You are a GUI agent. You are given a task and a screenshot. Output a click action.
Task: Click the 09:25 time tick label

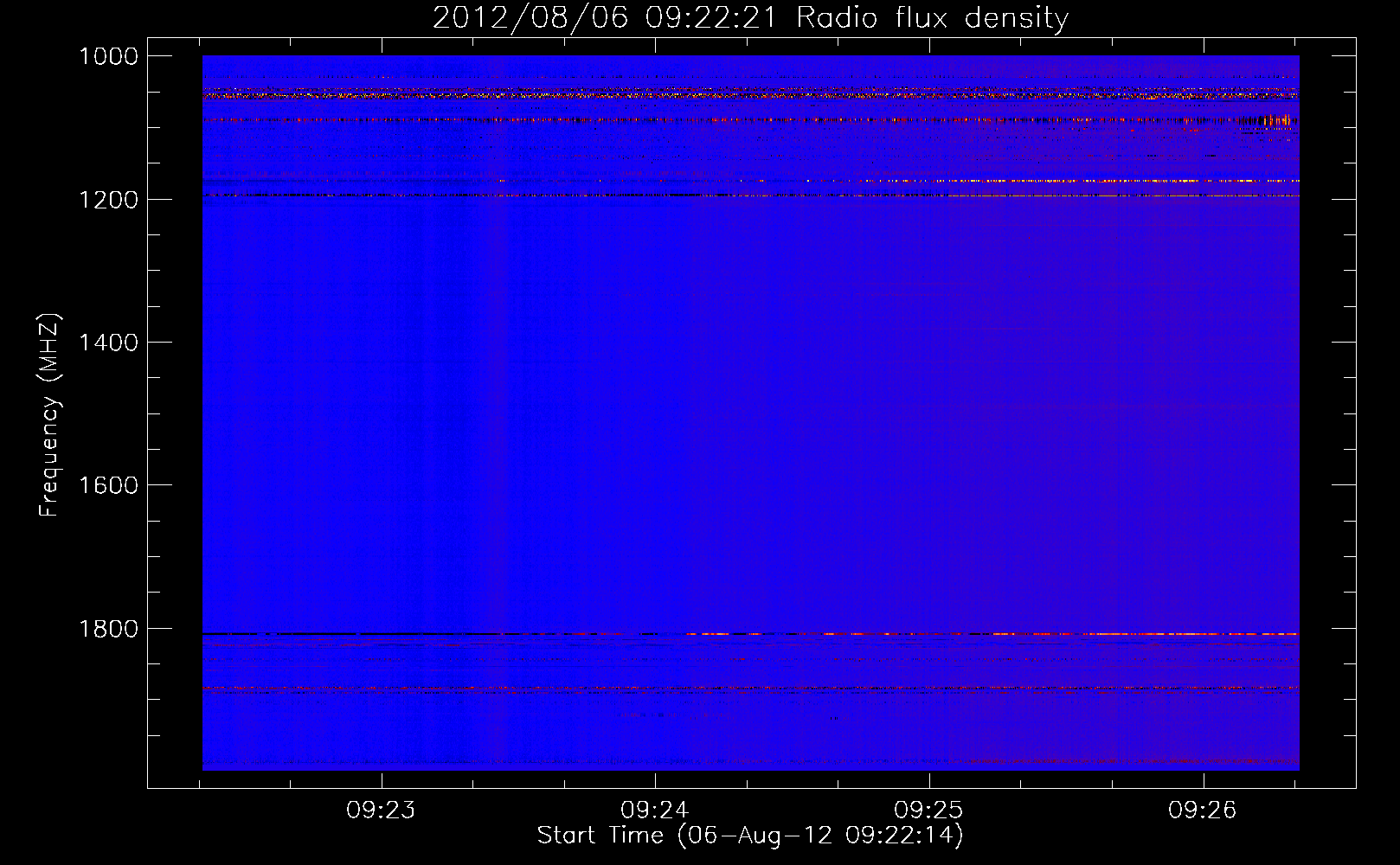coord(928,811)
